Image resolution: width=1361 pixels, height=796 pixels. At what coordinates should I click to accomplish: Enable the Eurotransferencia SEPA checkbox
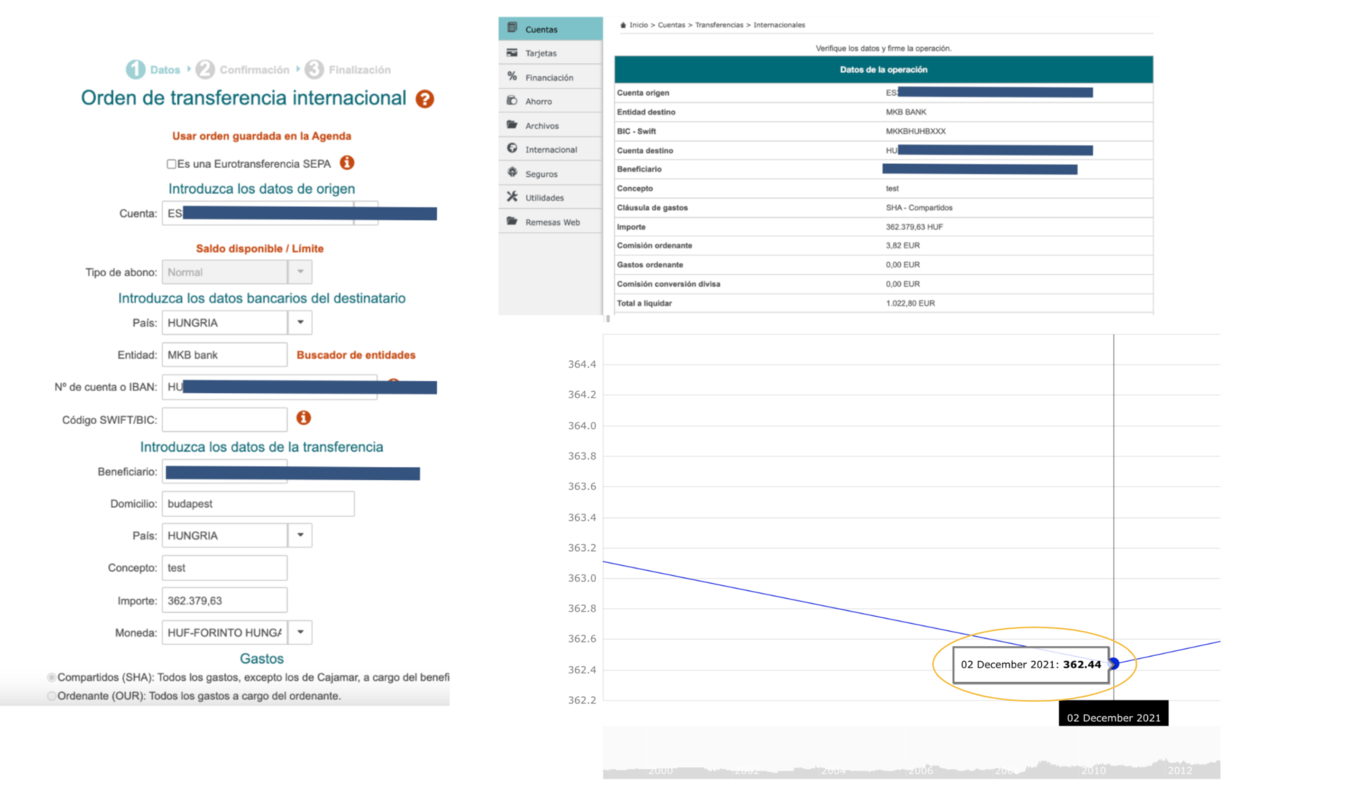pyautogui.click(x=172, y=163)
